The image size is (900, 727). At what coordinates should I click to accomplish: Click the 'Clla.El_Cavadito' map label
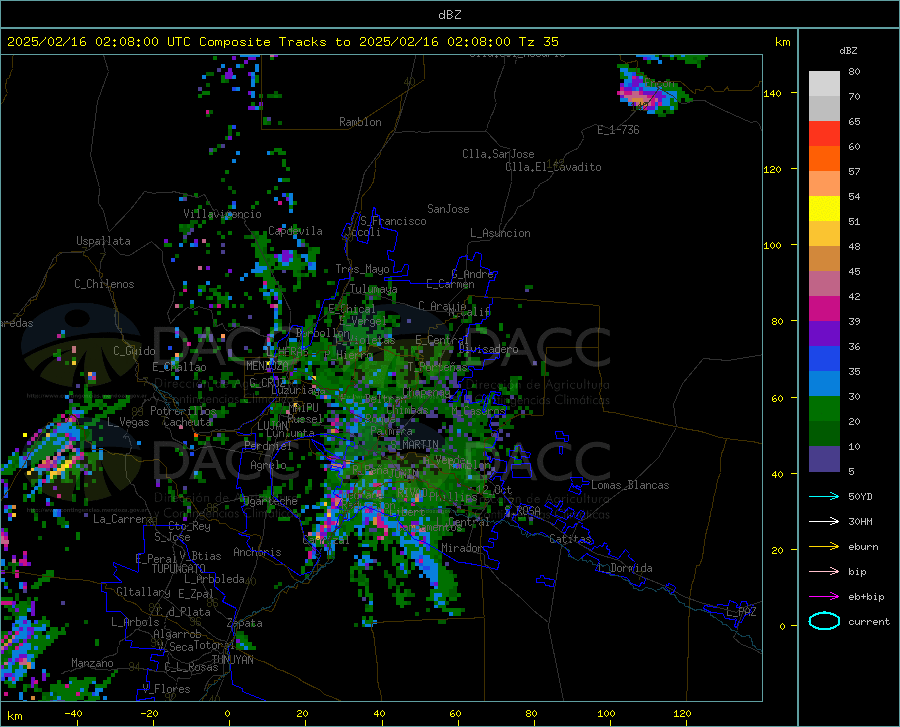point(553,167)
